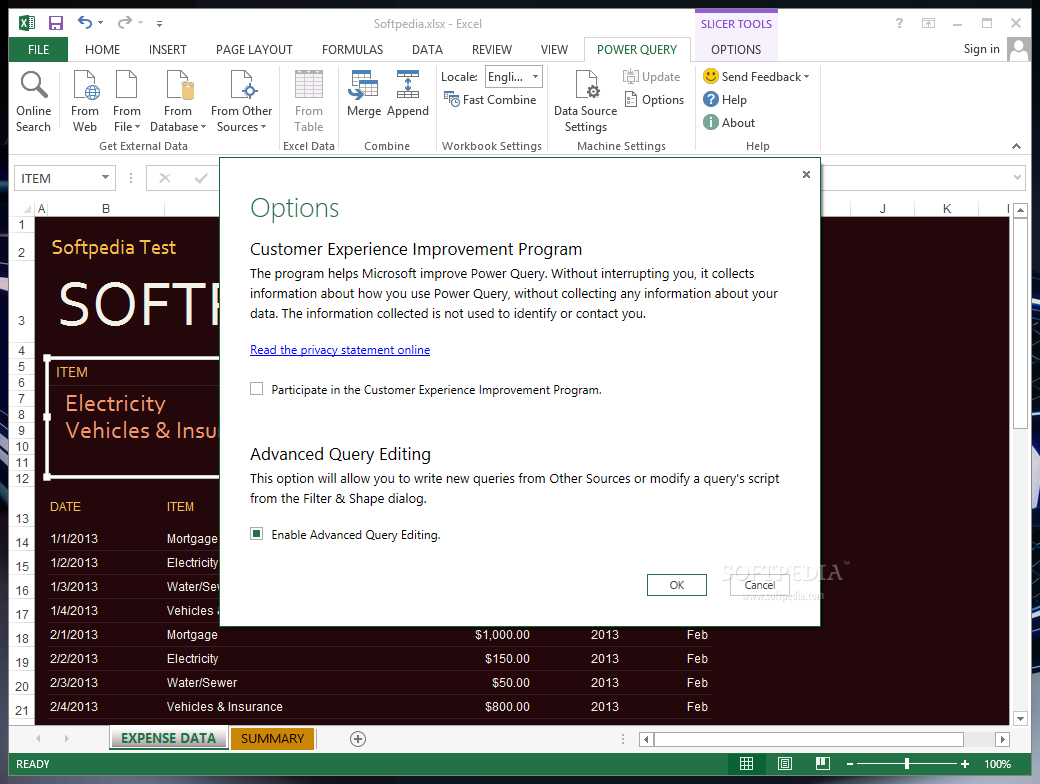Check Participate in Customer Experience Improvement Program
1040x784 pixels.
click(257, 389)
